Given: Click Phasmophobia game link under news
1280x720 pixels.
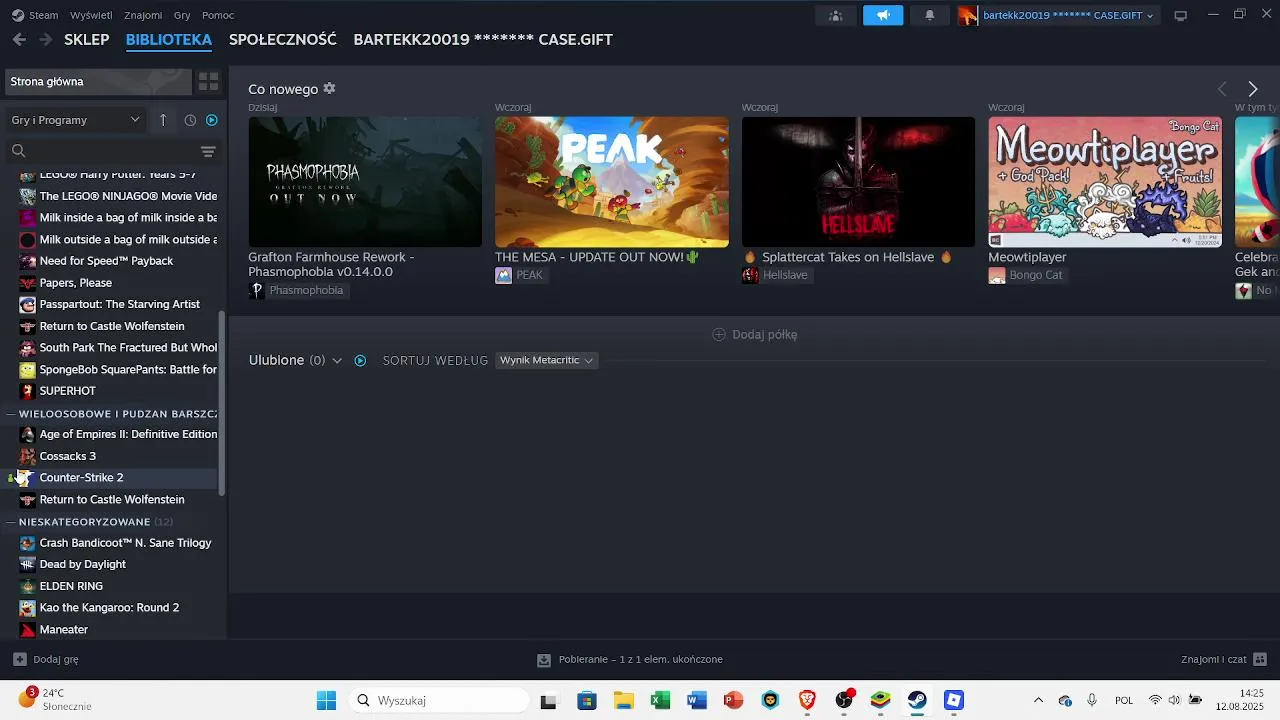Looking at the screenshot, I should [x=297, y=290].
